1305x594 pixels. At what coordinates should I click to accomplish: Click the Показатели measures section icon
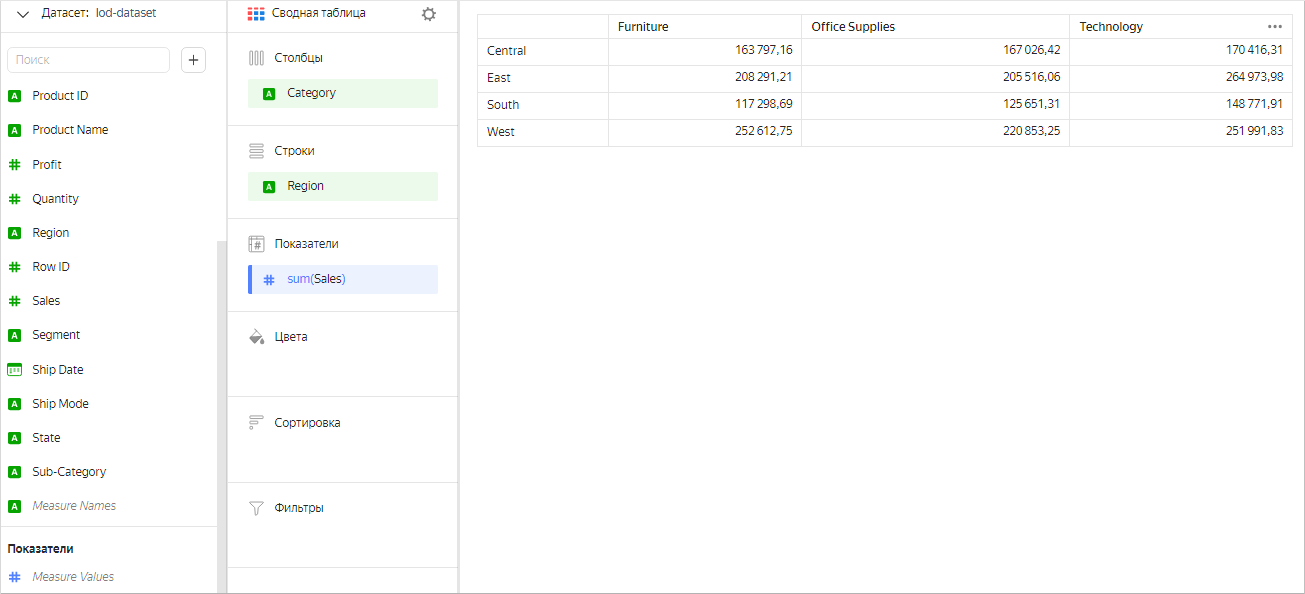(256, 244)
